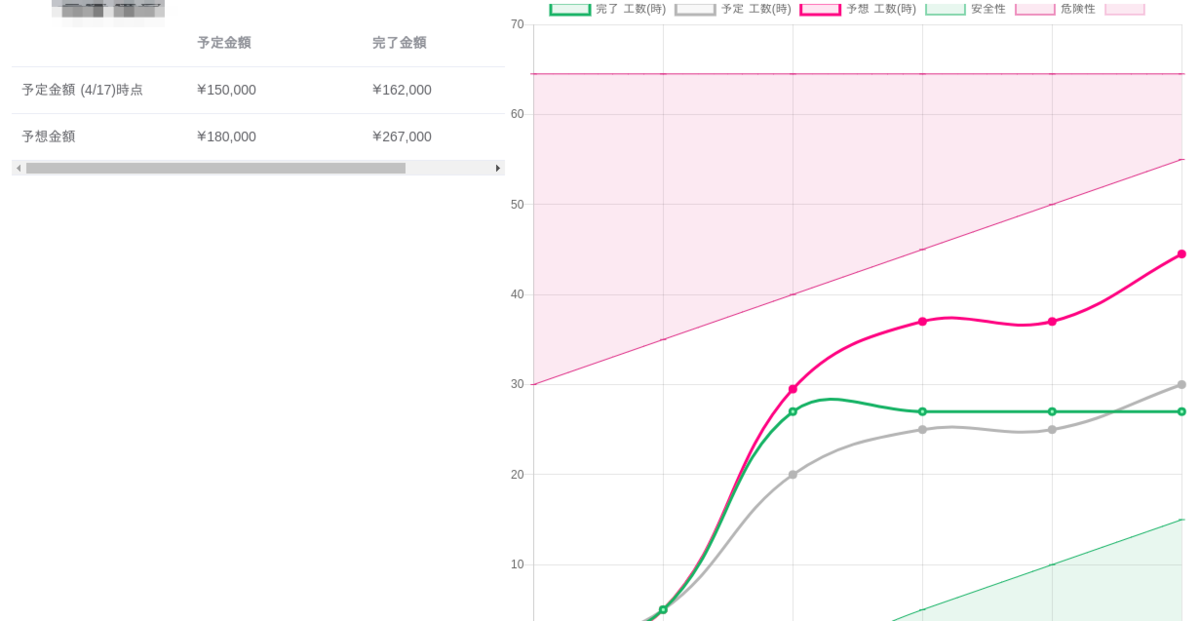Click the gray 予定 data point at 30
Viewport: 1200px width, 621px height.
click(1181, 384)
